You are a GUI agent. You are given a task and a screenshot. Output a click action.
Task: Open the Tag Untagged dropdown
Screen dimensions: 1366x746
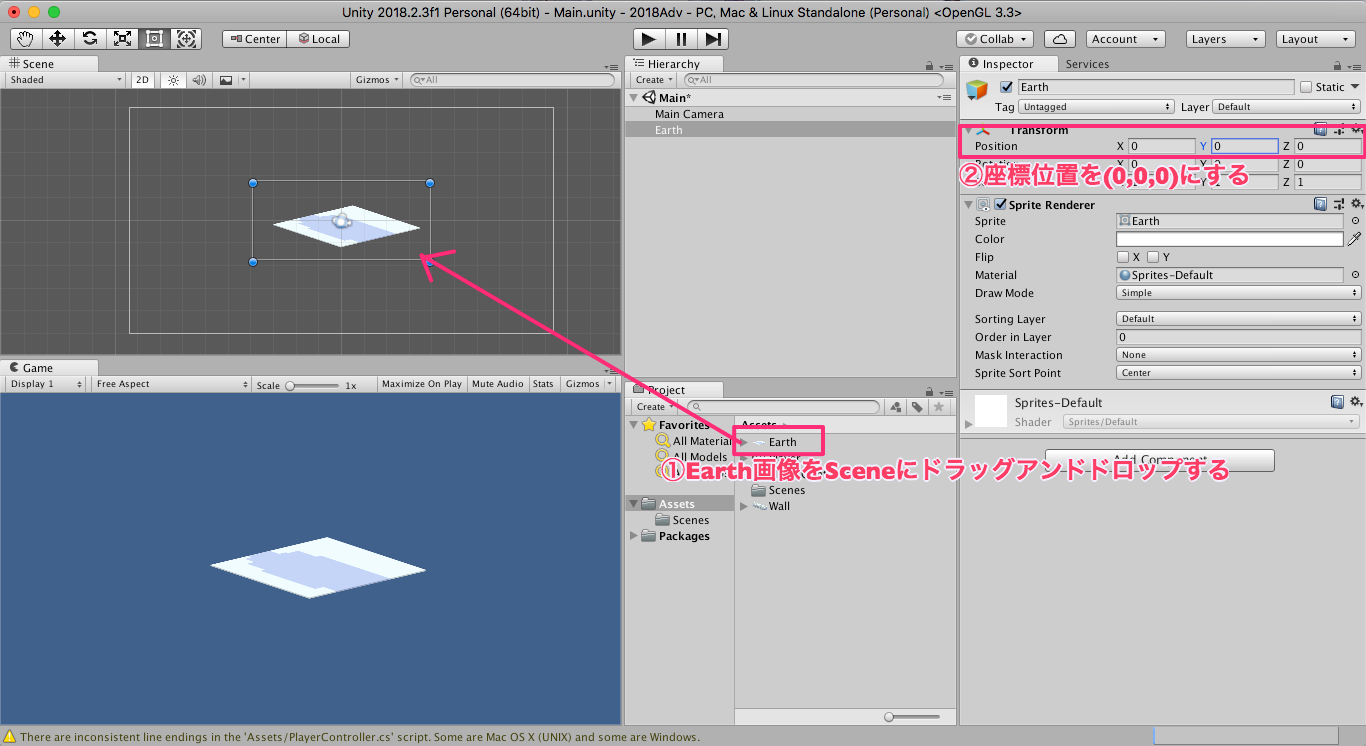(x=1096, y=106)
